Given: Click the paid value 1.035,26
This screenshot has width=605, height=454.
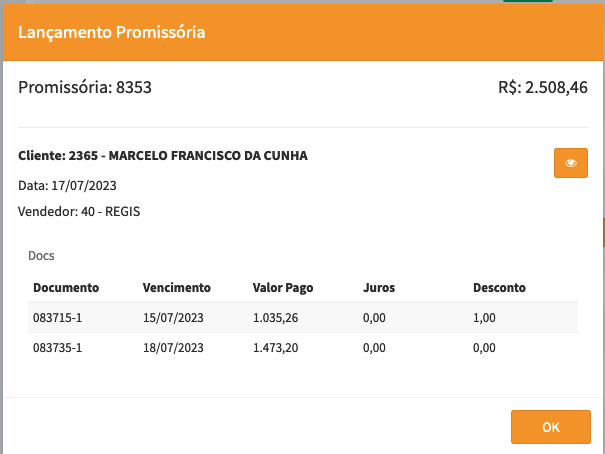Looking at the screenshot, I should pos(277,318).
